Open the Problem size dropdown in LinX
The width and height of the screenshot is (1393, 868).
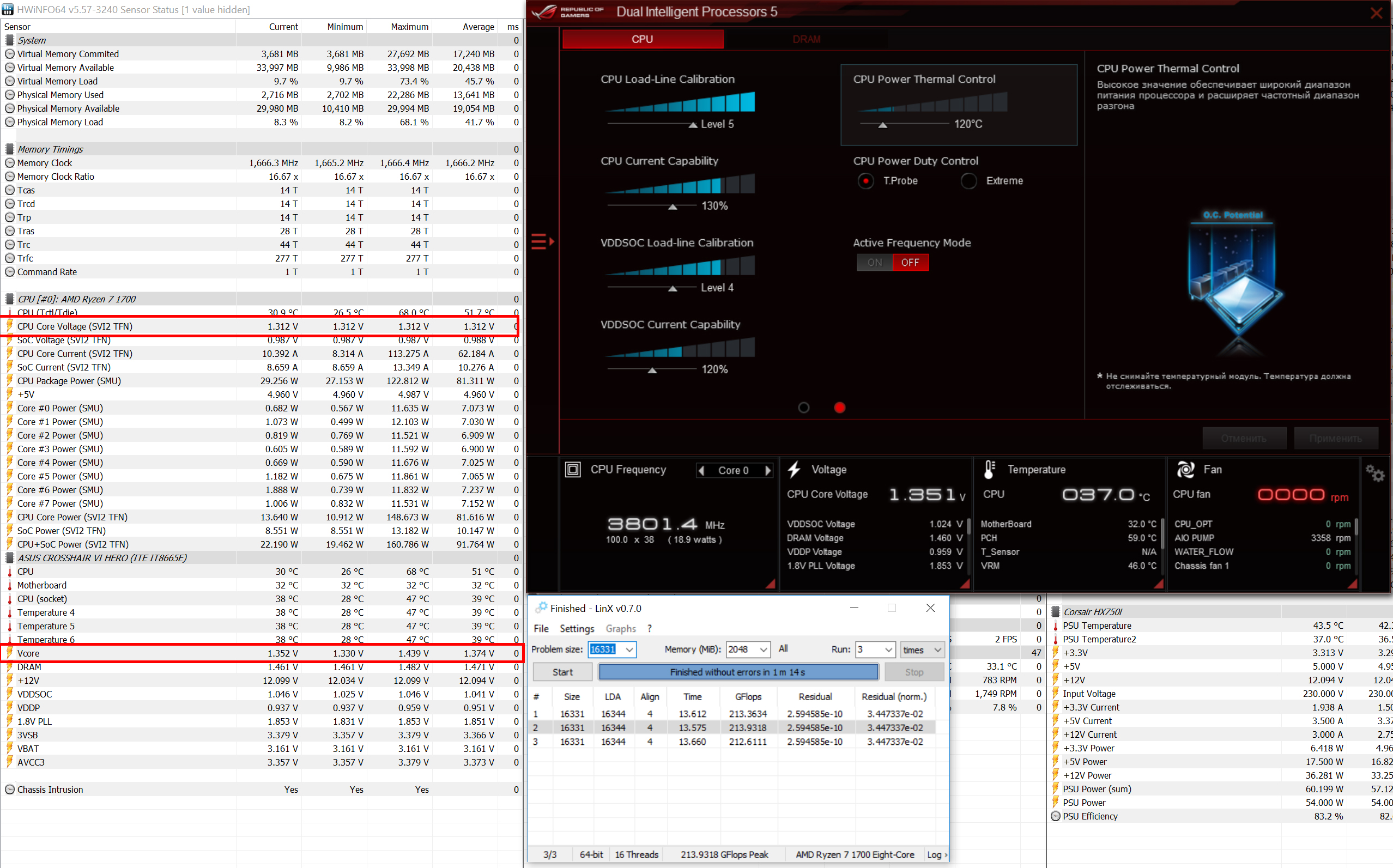(x=629, y=650)
